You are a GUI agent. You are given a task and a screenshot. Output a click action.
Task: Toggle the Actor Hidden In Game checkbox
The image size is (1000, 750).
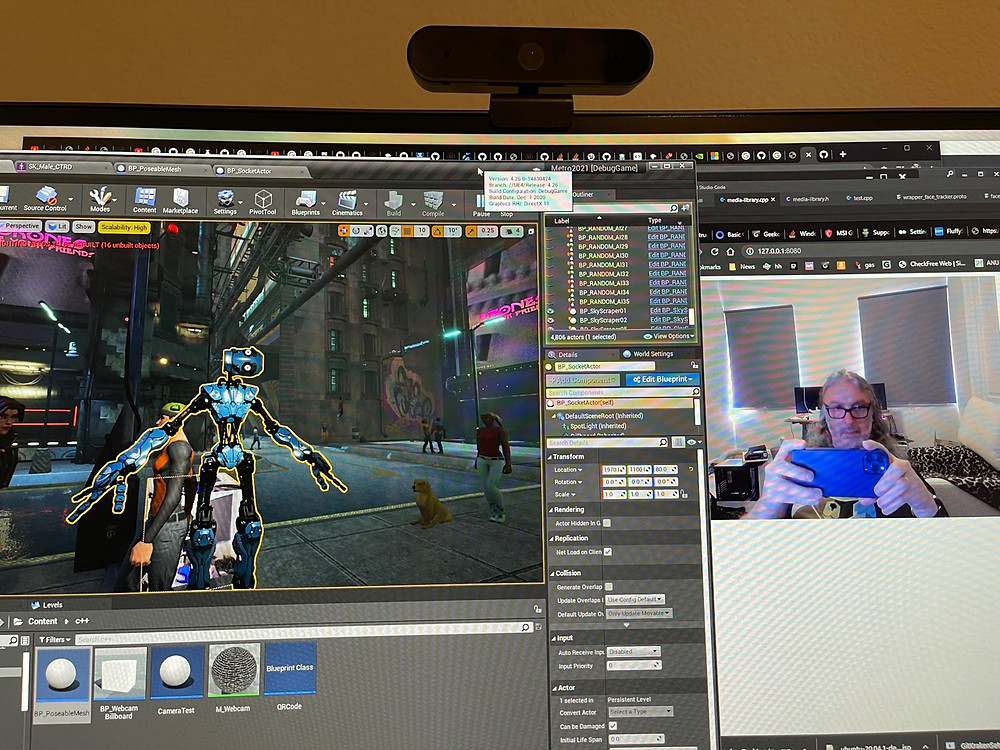607,523
